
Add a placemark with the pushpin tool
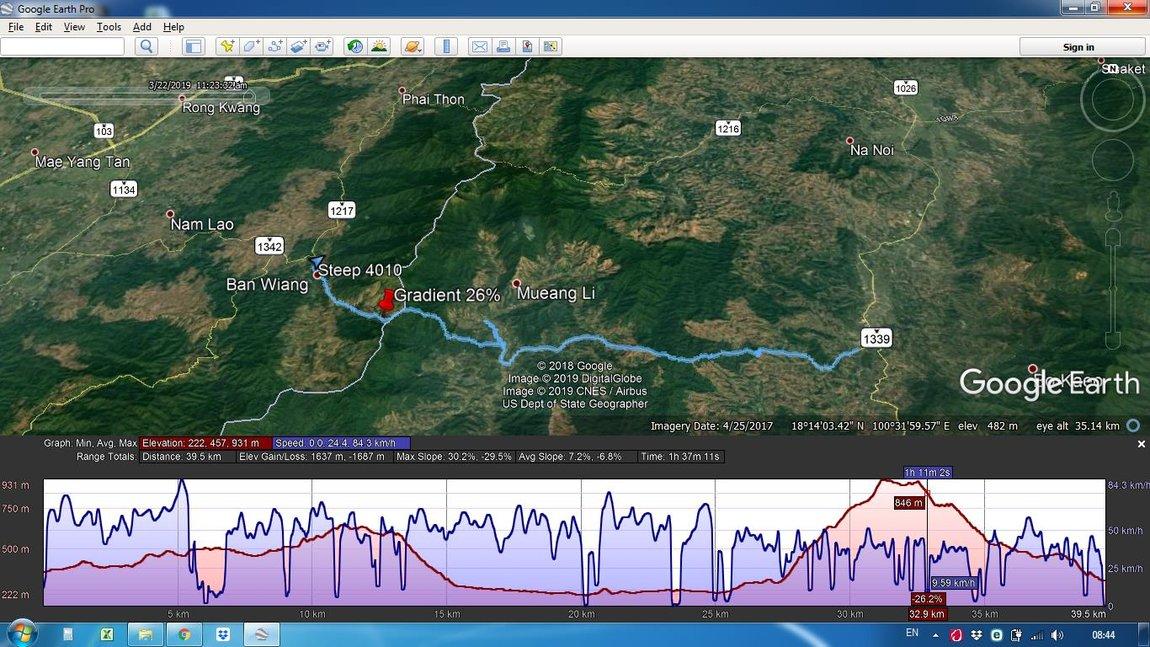point(227,46)
